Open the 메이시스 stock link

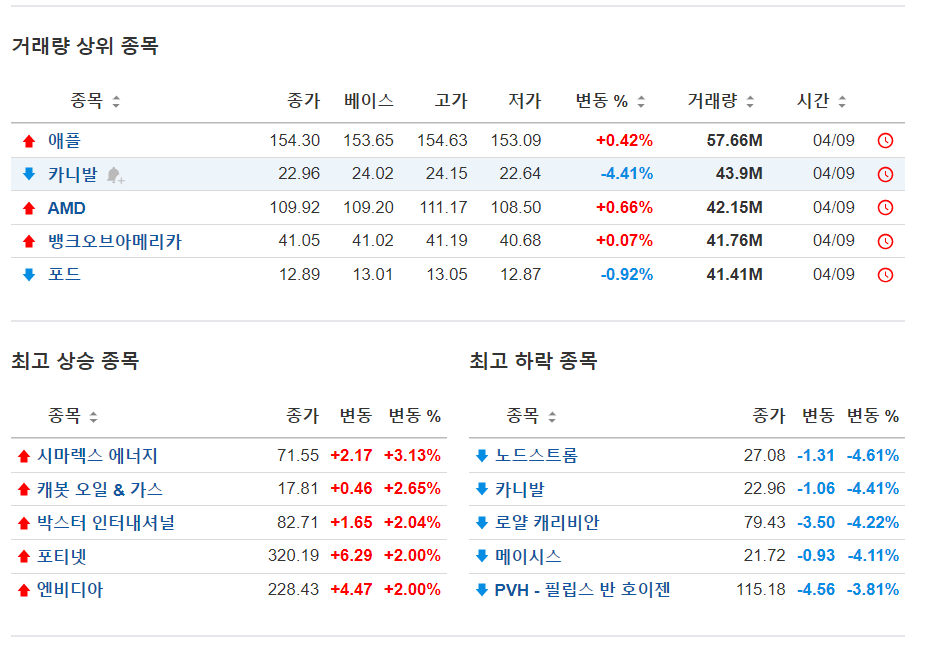click(528, 557)
